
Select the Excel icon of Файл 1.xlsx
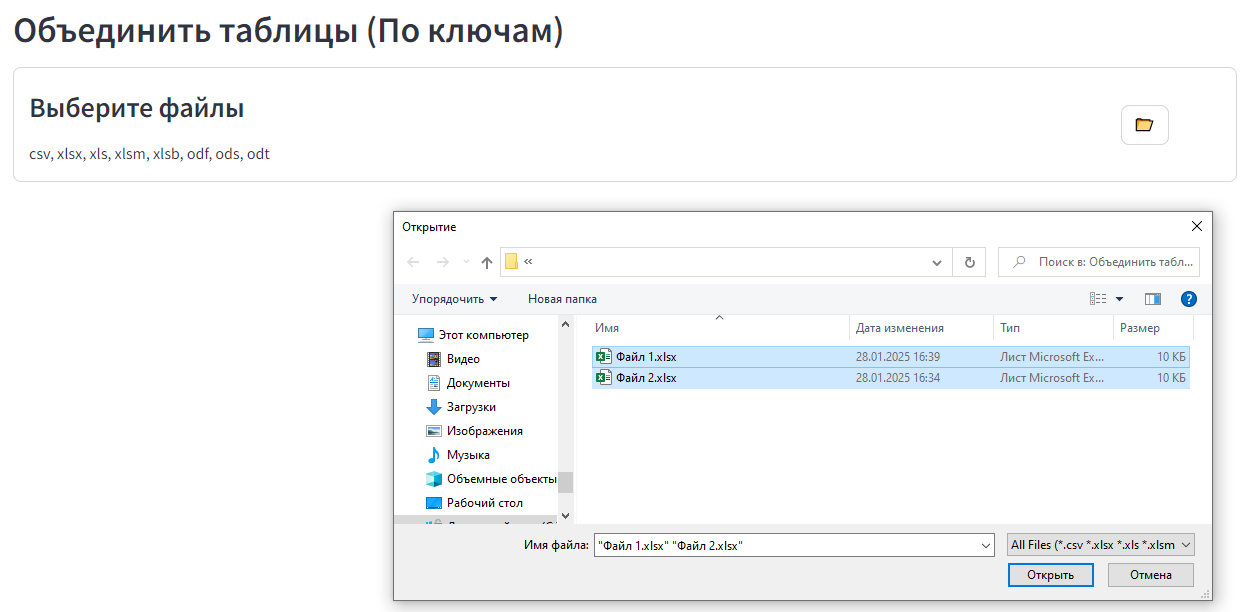(x=604, y=357)
